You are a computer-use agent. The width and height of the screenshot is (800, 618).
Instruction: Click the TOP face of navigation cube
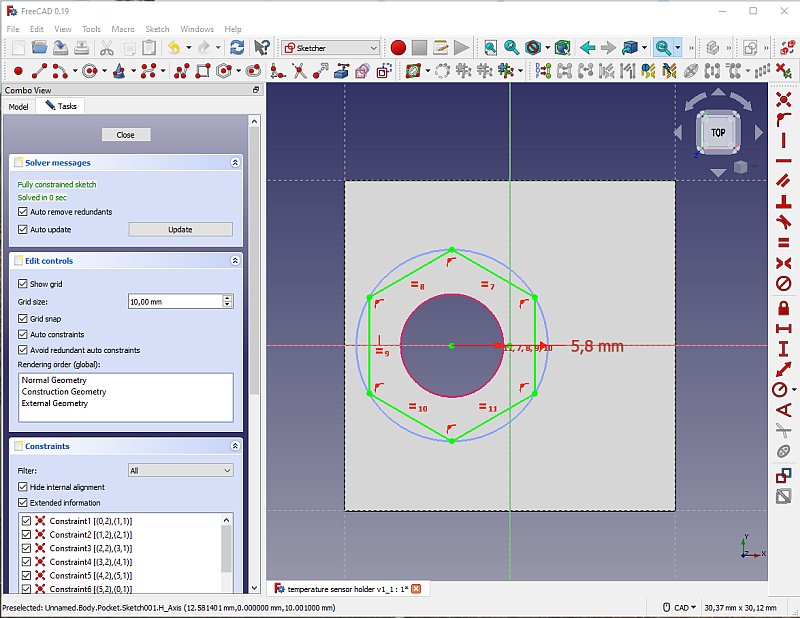(x=718, y=133)
